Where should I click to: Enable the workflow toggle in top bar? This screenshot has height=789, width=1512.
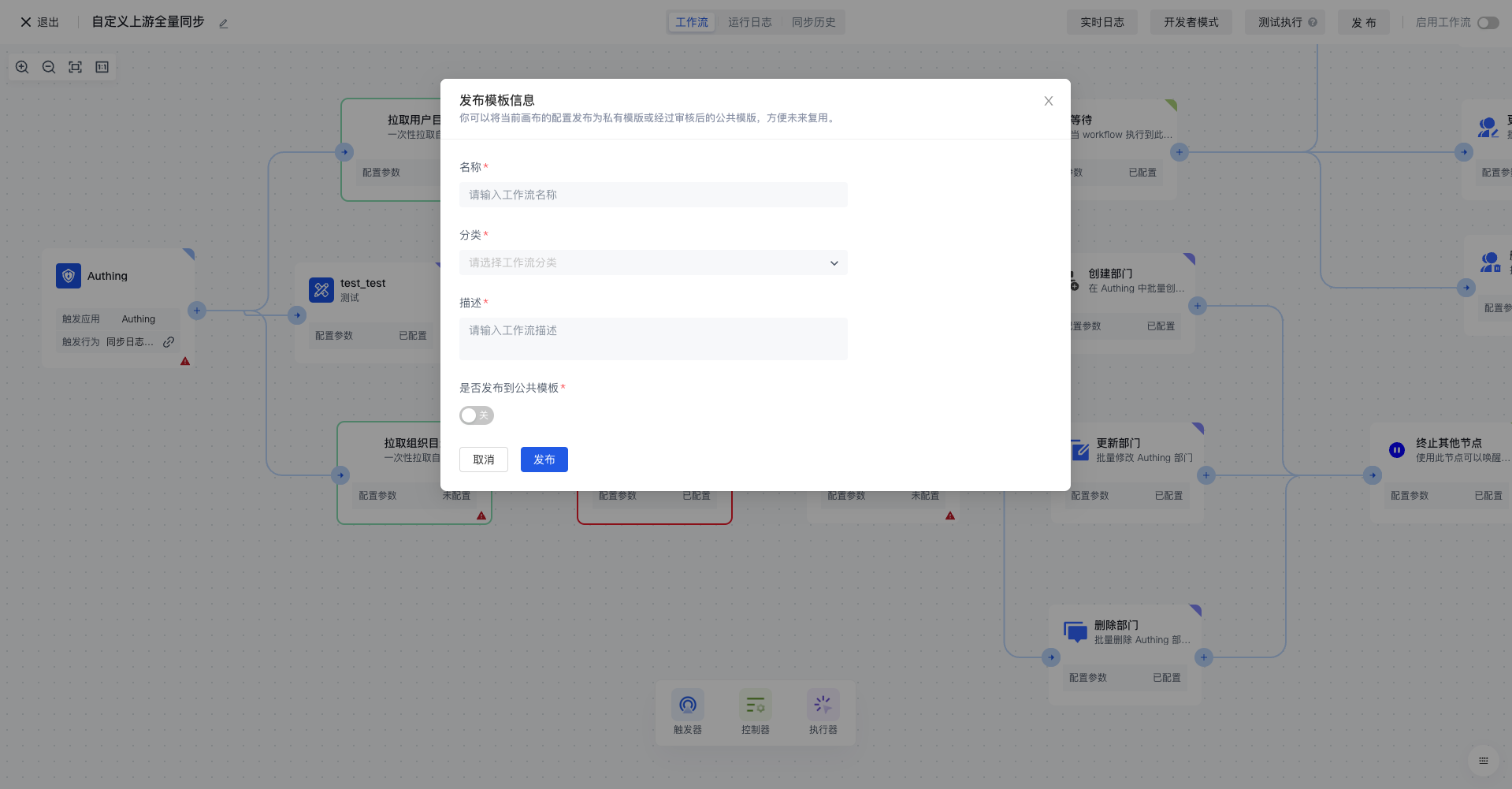(x=1488, y=23)
